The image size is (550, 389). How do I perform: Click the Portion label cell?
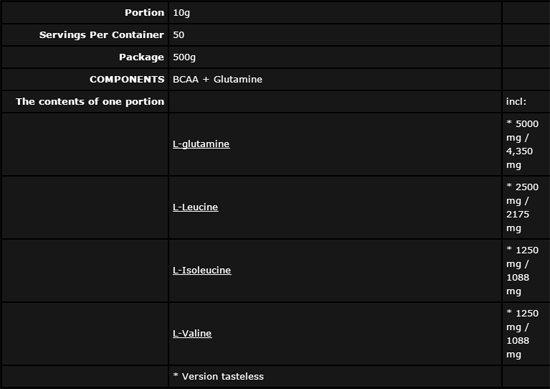tap(85, 13)
